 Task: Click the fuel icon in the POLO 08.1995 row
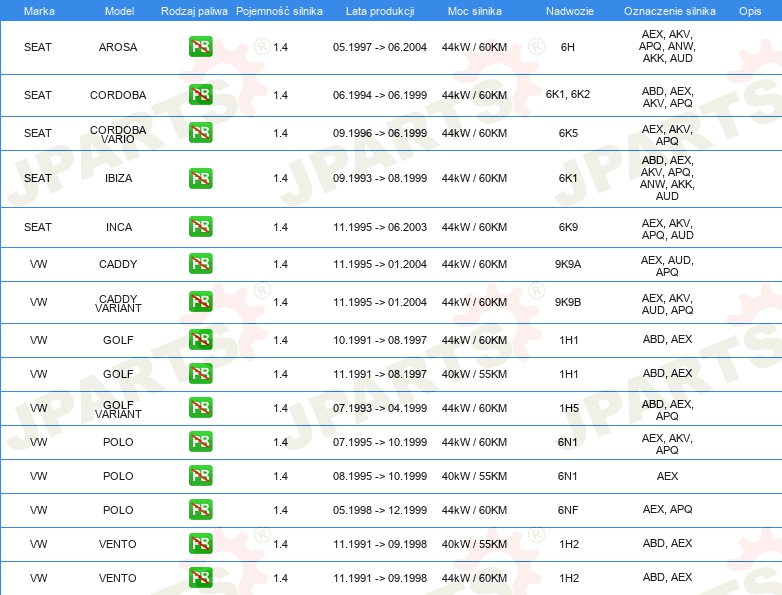(x=200, y=476)
